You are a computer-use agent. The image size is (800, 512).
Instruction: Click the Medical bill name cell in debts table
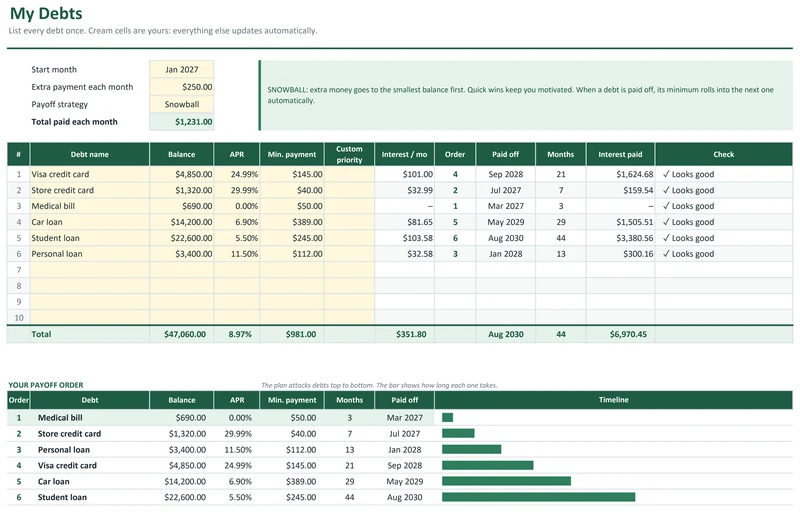click(90, 206)
